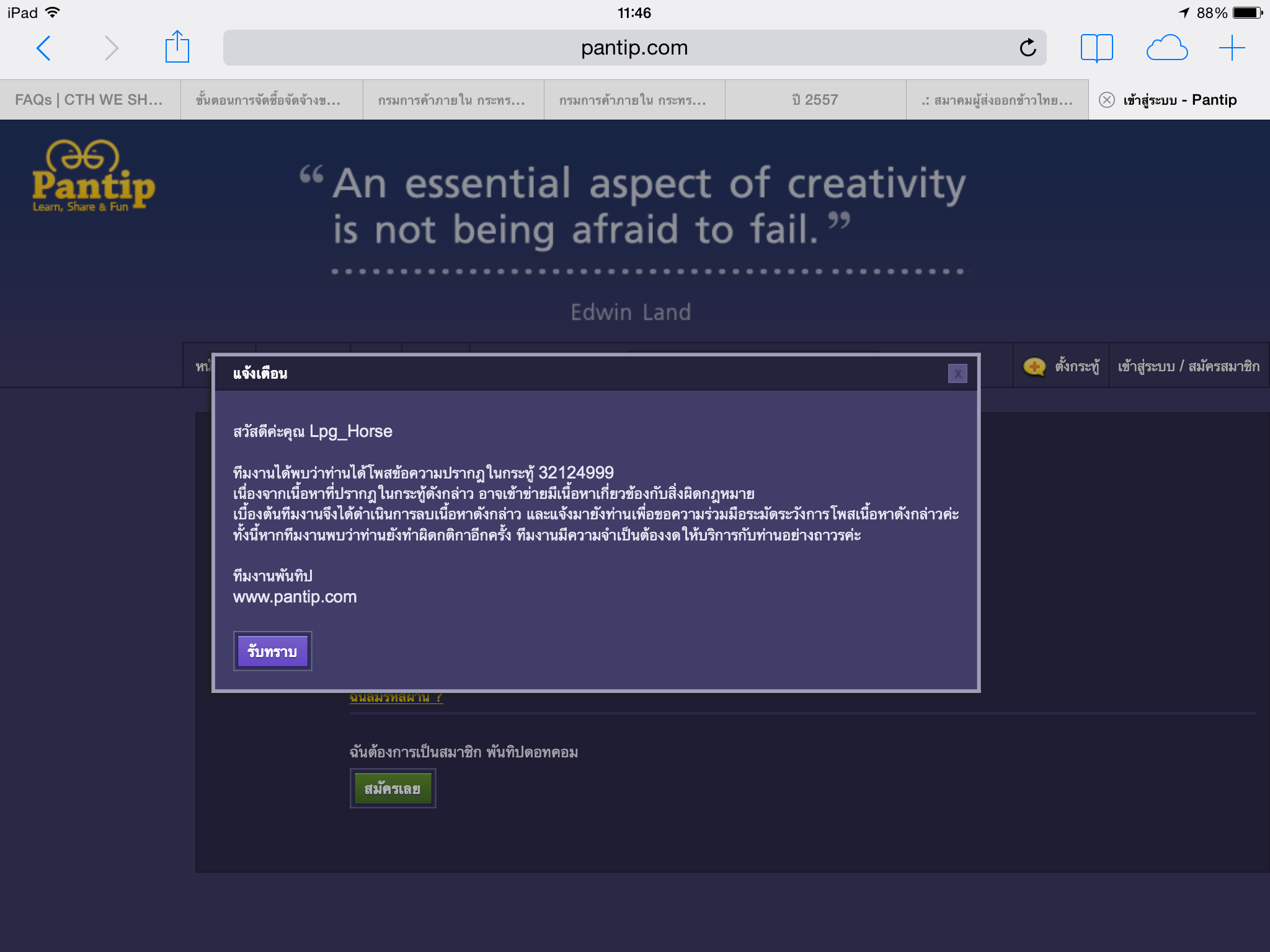Image resolution: width=1270 pixels, height=952 pixels.
Task: Click the รับทราบ acknowledge button
Action: pos(272,651)
